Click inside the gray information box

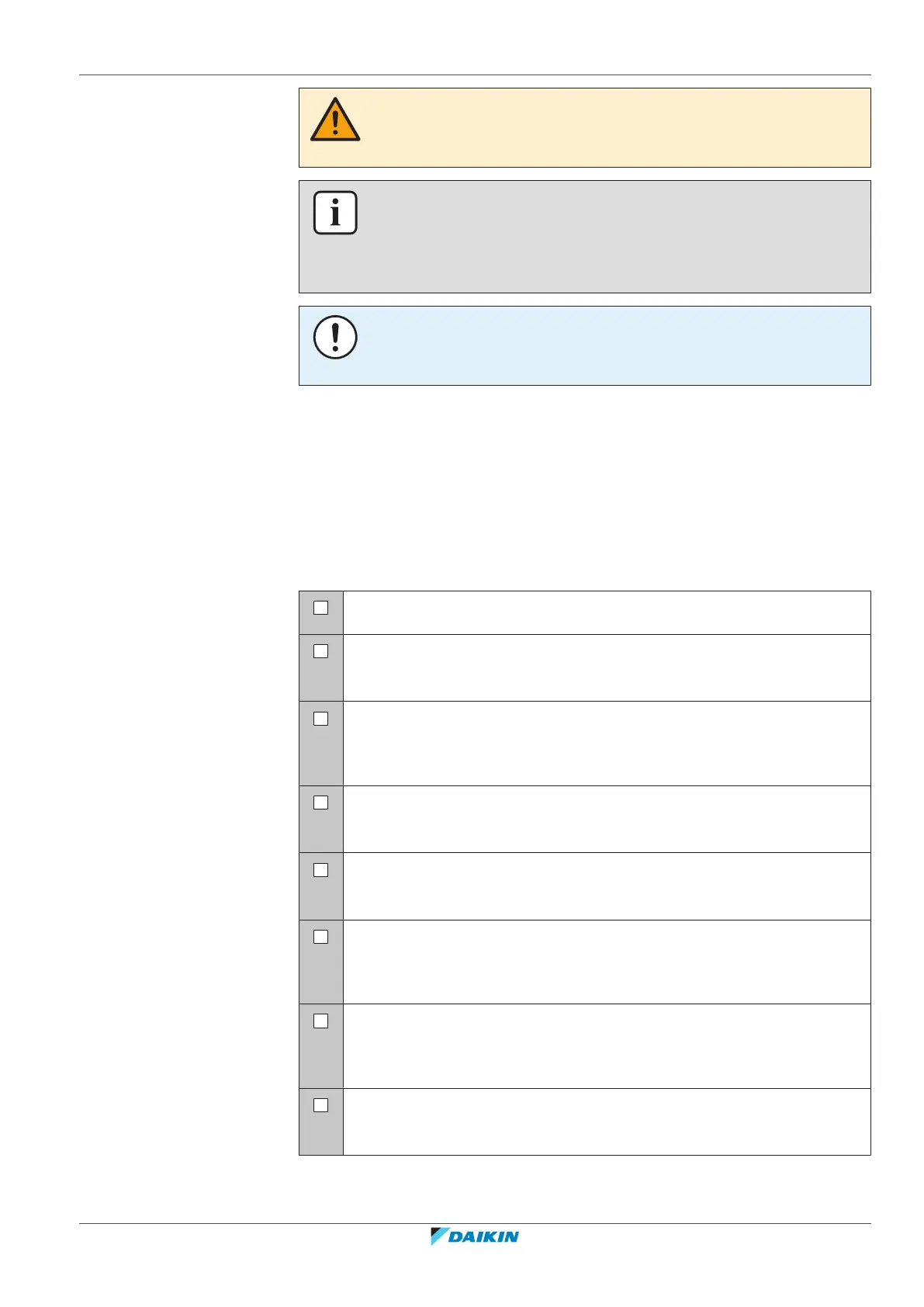click(584, 237)
